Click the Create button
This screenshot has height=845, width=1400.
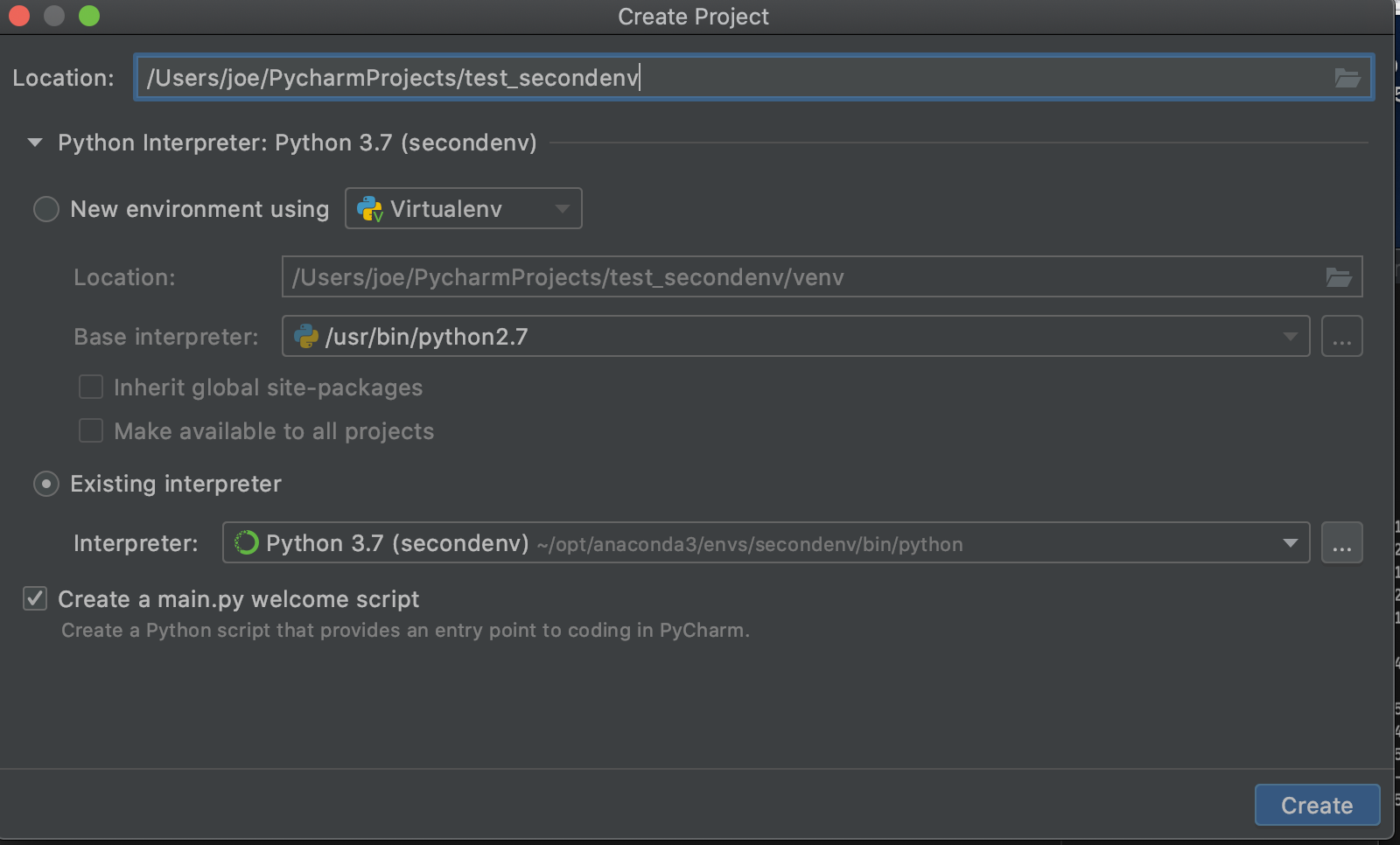click(1317, 805)
